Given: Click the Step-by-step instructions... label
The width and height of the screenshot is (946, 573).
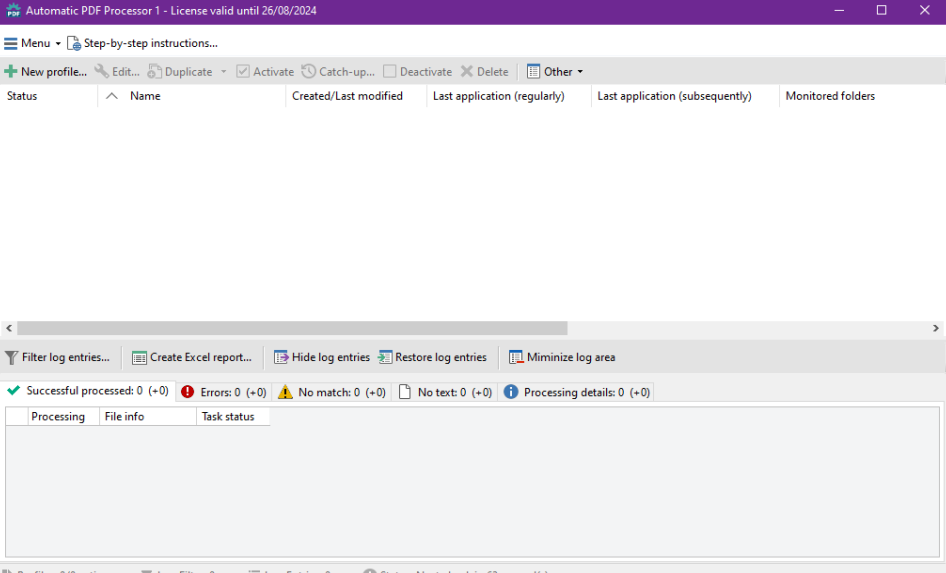Looking at the screenshot, I should (x=151, y=43).
